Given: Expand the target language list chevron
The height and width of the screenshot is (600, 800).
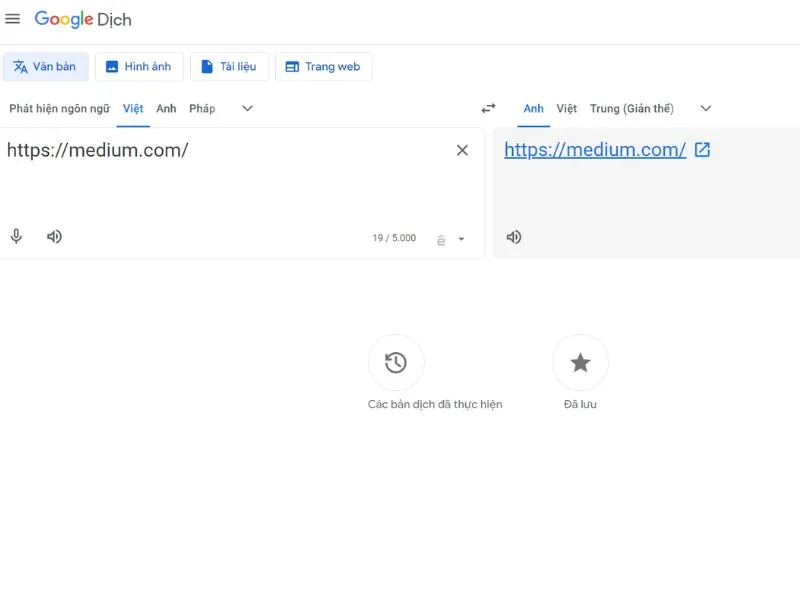Looking at the screenshot, I should coord(706,108).
